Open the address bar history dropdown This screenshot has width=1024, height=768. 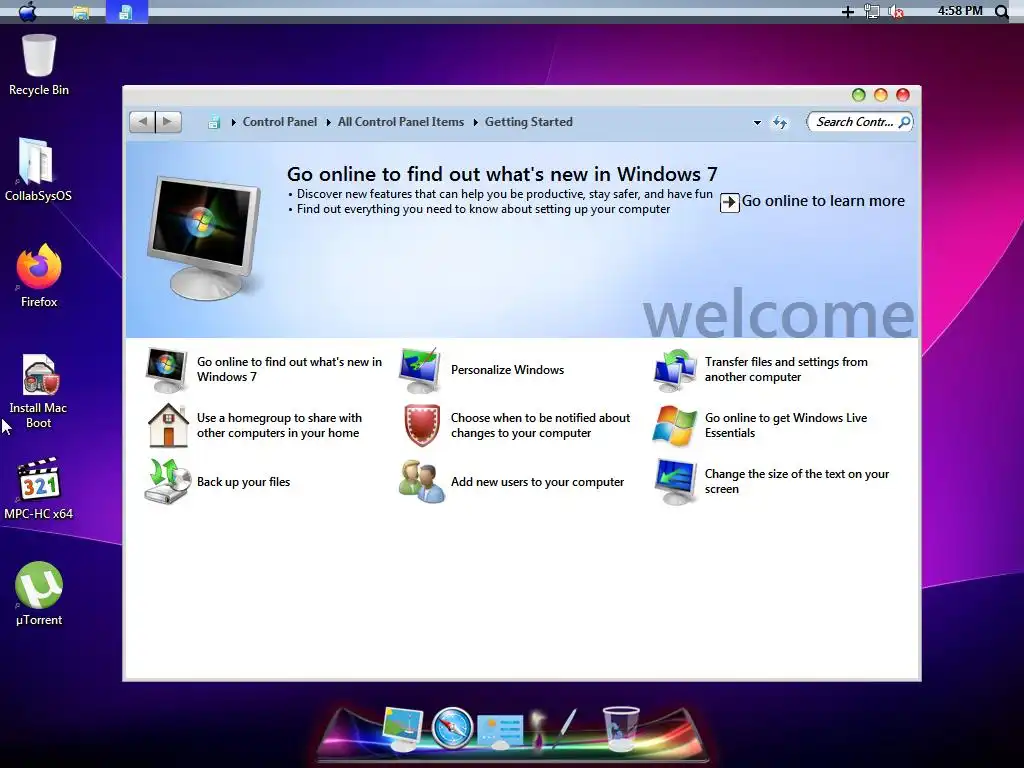pyautogui.click(x=757, y=123)
